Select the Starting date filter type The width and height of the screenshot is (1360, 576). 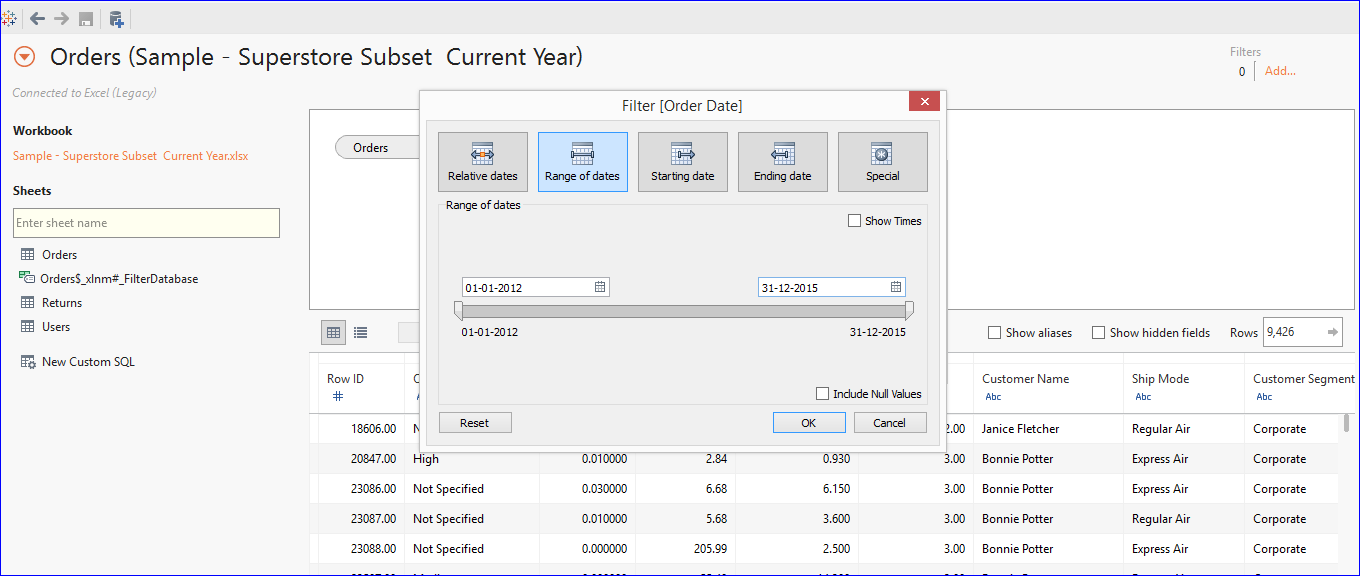(682, 161)
